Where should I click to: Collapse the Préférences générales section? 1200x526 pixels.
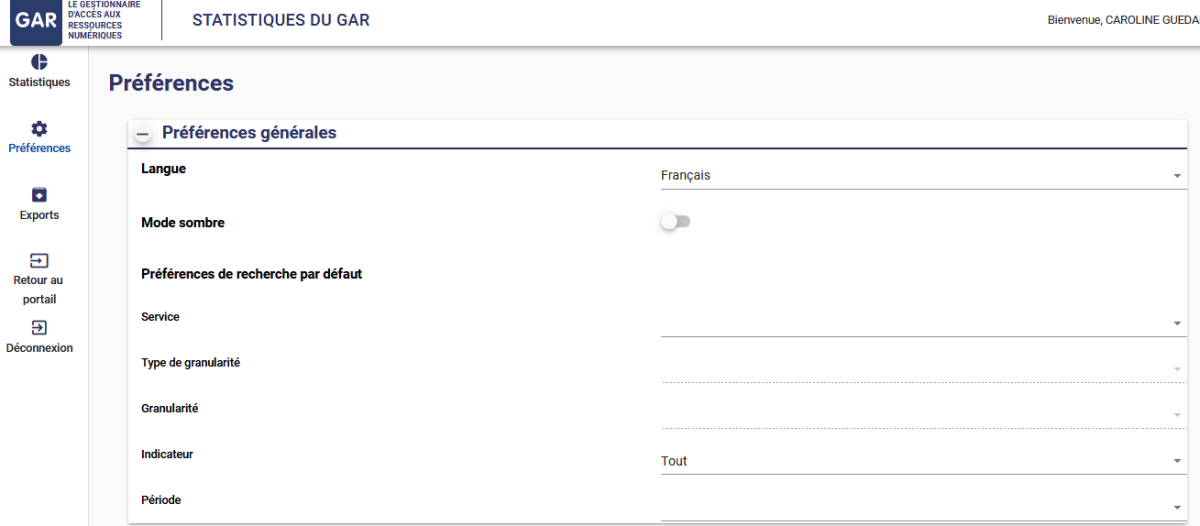pyautogui.click(x=143, y=133)
